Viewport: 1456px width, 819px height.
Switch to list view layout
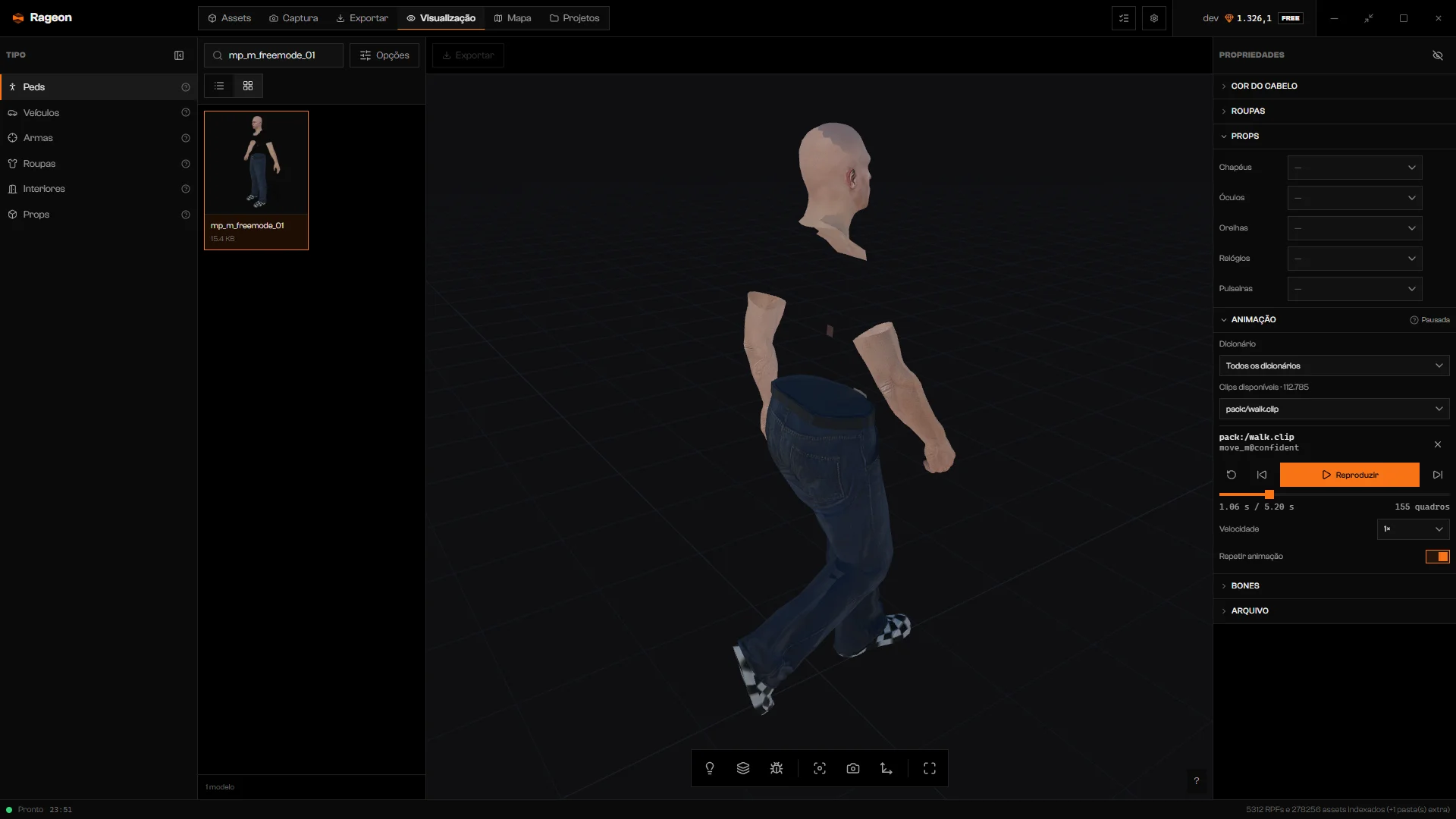point(219,86)
